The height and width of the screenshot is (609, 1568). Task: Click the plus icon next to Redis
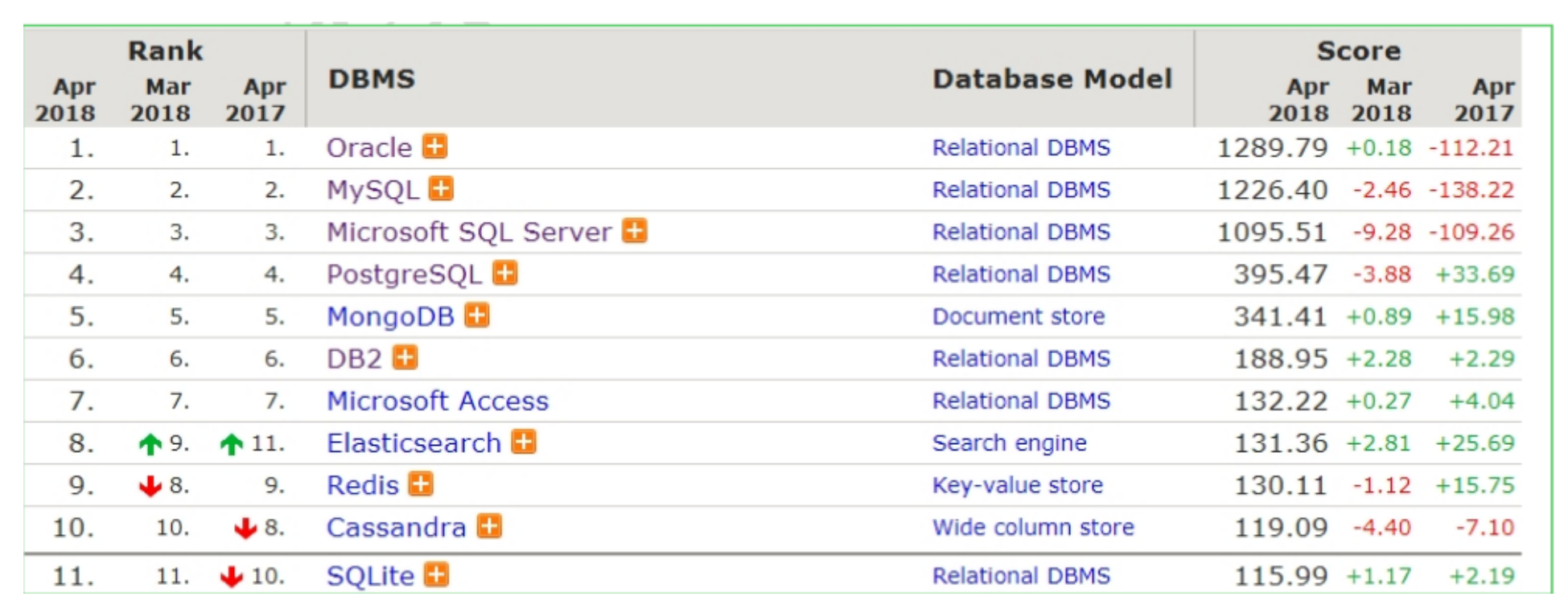tap(421, 484)
